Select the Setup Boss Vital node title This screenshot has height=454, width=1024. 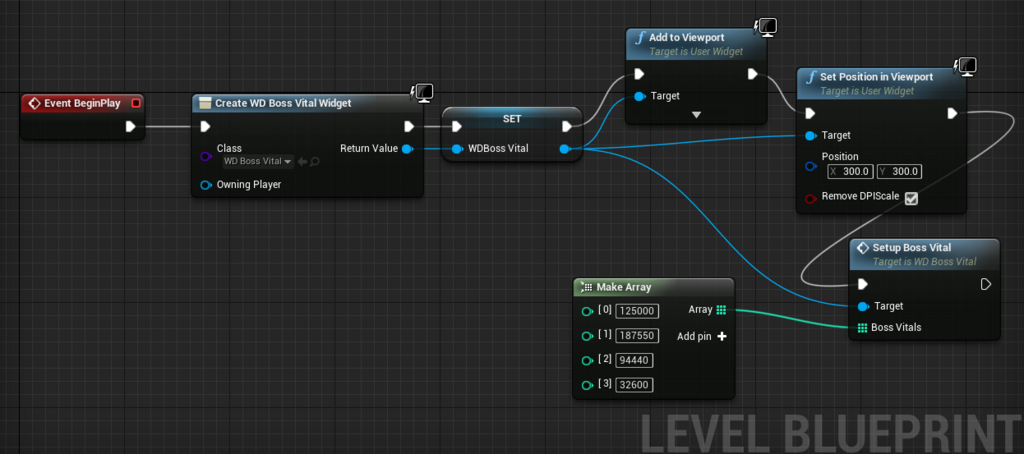tap(912, 248)
